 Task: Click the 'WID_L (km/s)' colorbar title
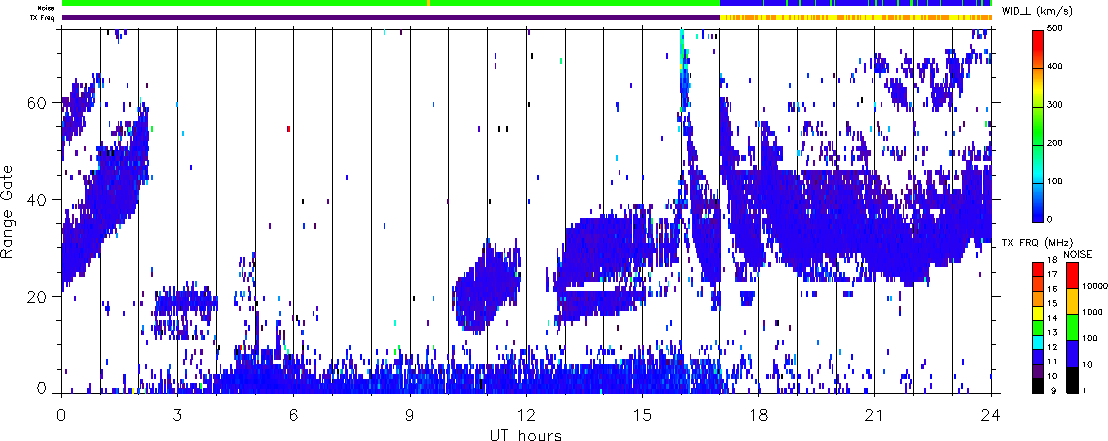1043,10
